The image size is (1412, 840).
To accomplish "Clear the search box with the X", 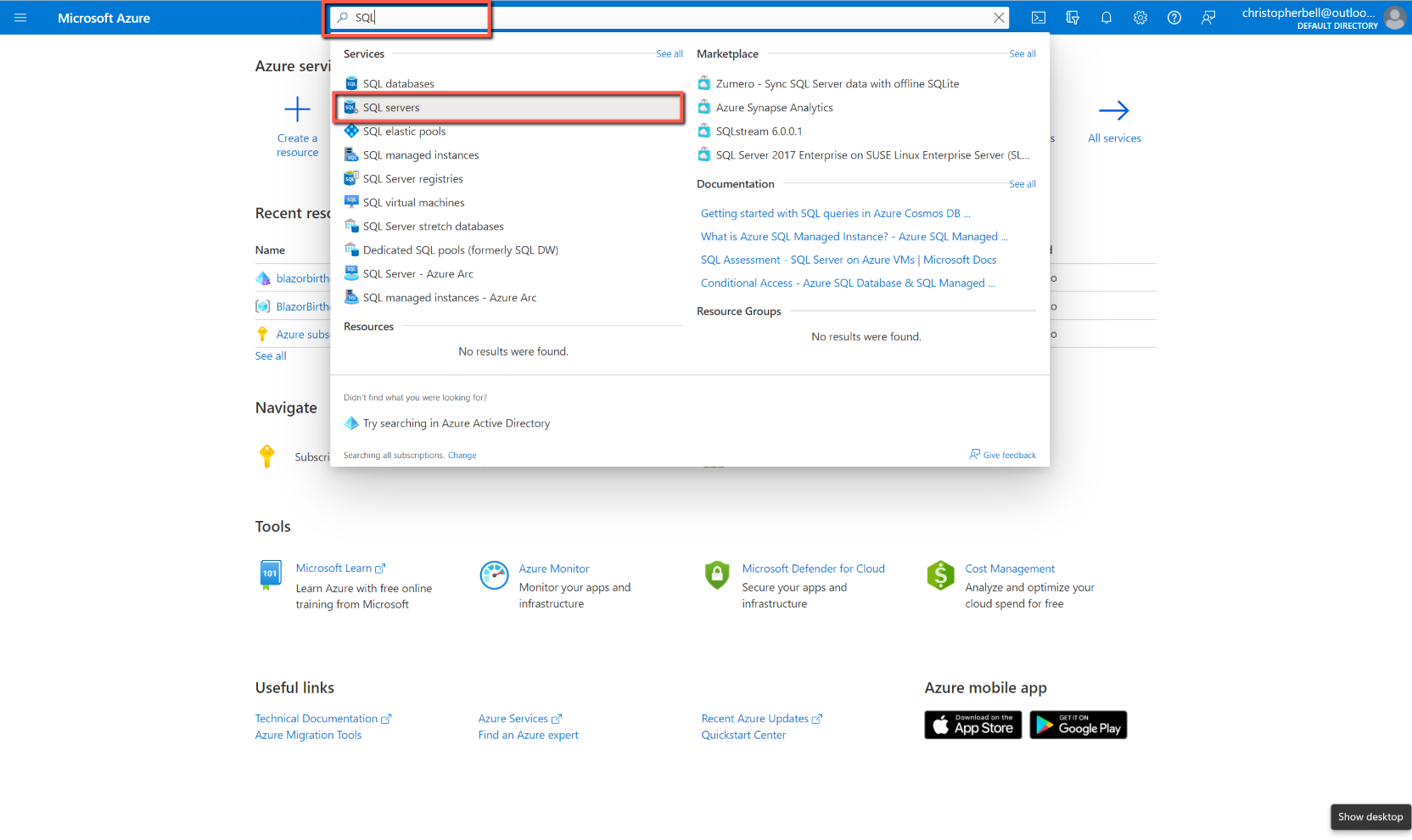I will [x=999, y=17].
